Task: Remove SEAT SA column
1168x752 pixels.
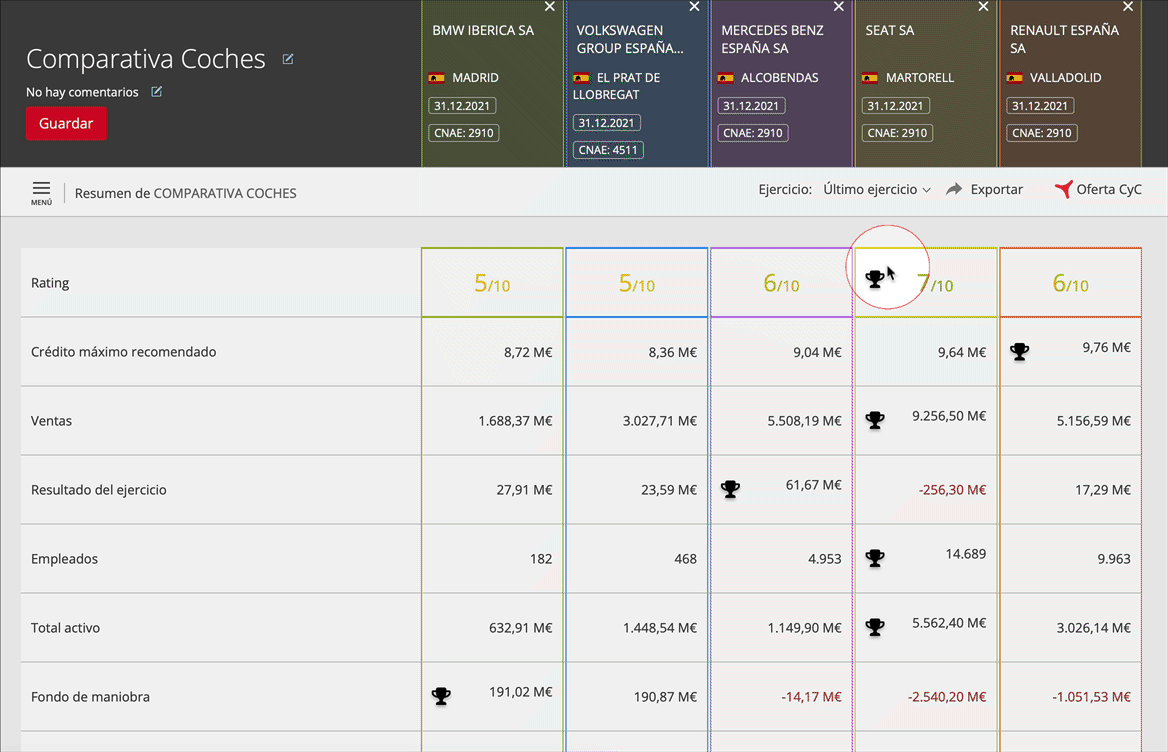Action: 983,7
